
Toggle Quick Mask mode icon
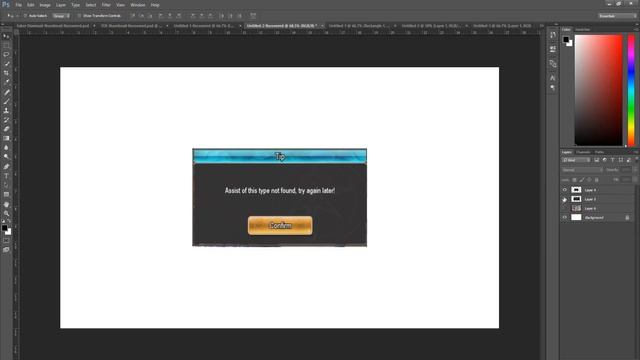tap(6, 241)
